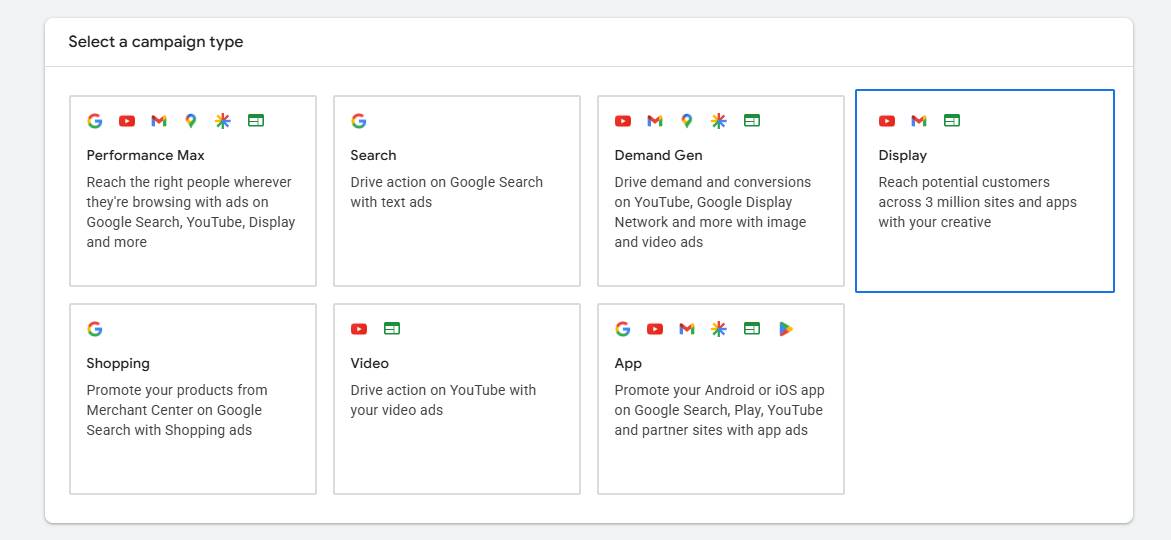Click the green Display icon in Video card
The width and height of the screenshot is (1171, 540).
[392, 328]
